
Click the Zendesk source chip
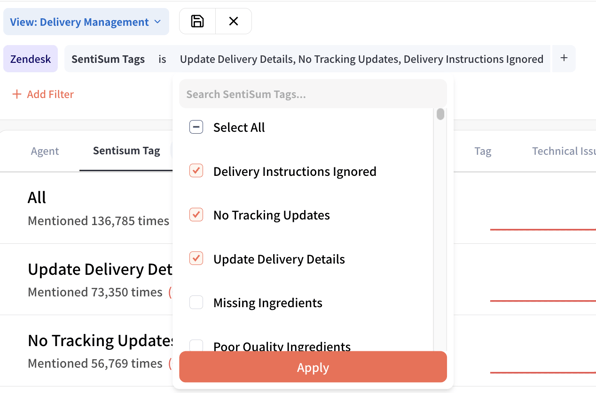[x=30, y=59]
